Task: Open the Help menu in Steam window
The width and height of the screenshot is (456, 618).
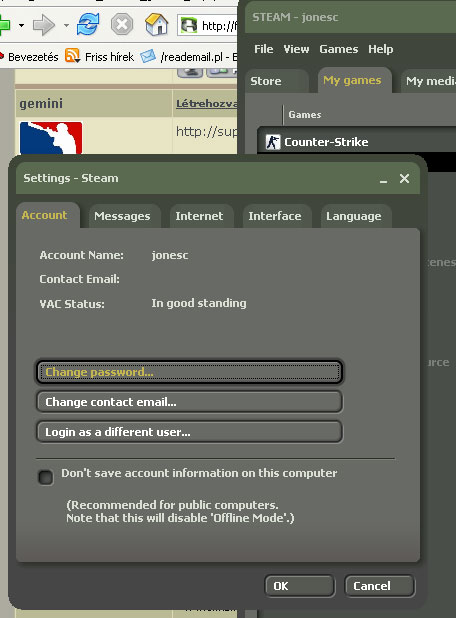Action: (x=381, y=49)
